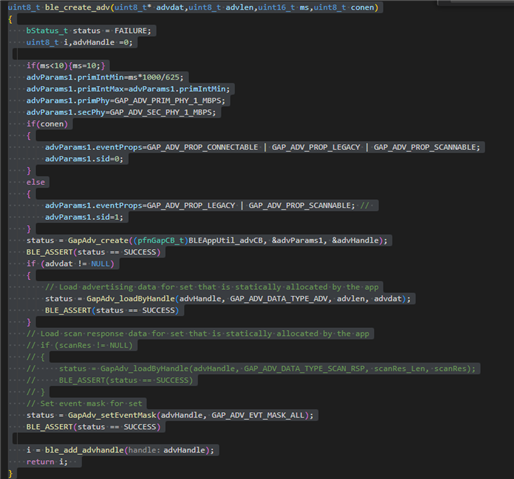Click the return keyword

click(40, 462)
